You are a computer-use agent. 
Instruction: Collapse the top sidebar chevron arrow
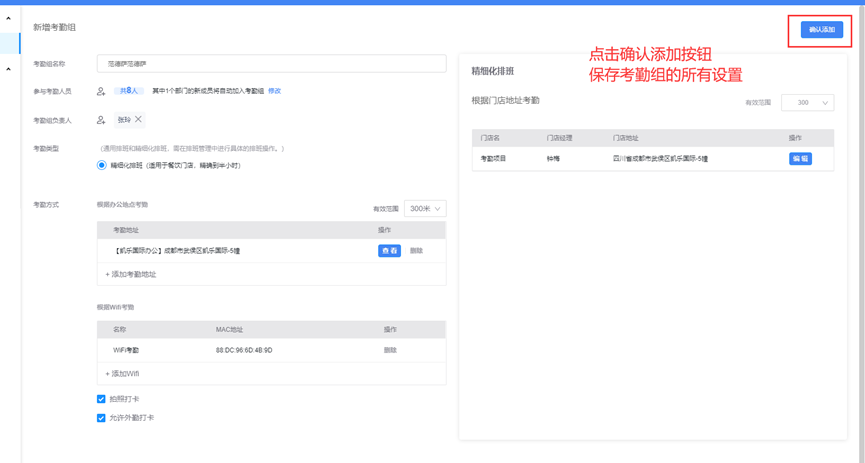(8, 19)
